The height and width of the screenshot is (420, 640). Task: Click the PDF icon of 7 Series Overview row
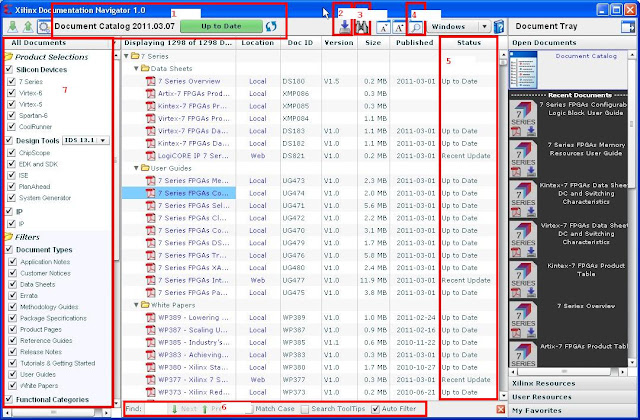point(151,81)
